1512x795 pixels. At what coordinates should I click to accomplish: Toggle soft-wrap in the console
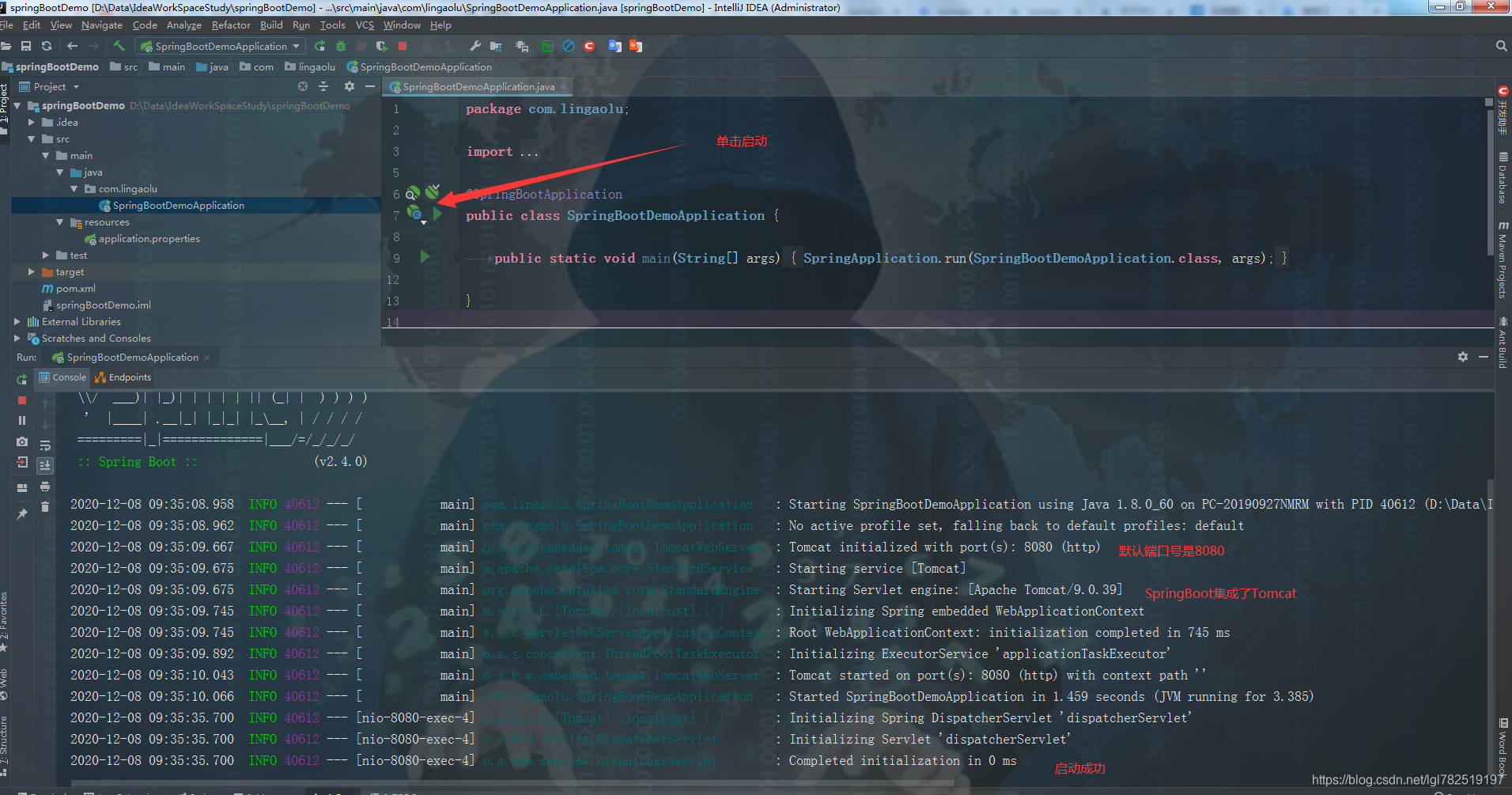tap(45, 445)
